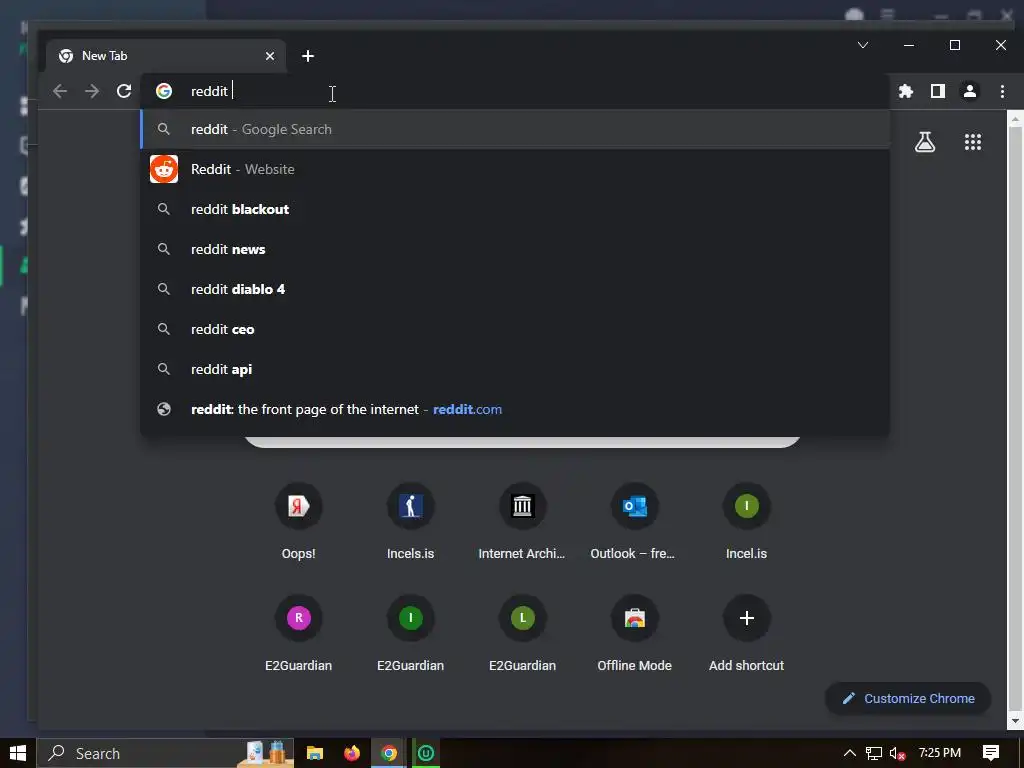Open the profile avatar menu

pos(970,91)
